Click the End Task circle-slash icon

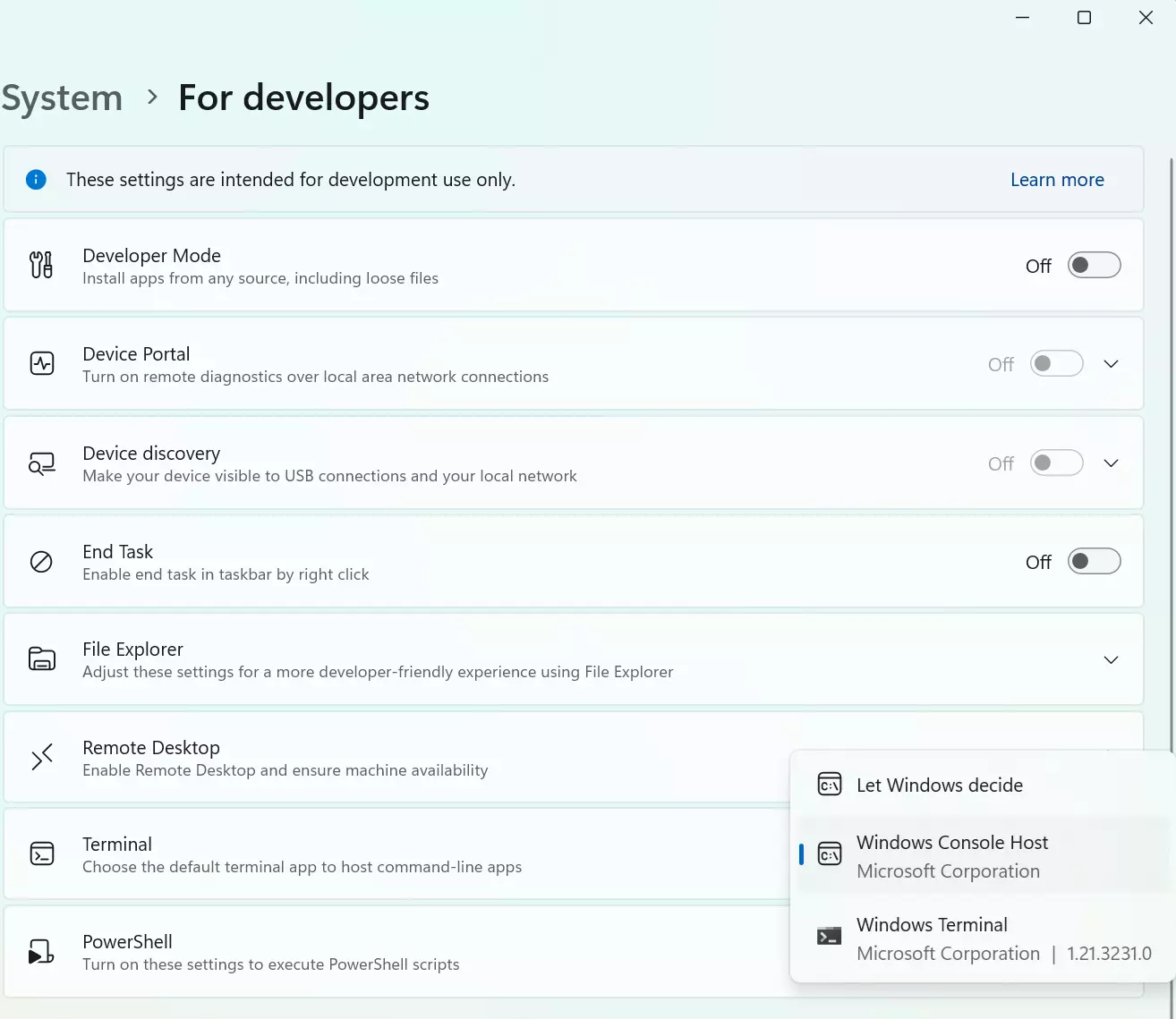click(x=42, y=562)
